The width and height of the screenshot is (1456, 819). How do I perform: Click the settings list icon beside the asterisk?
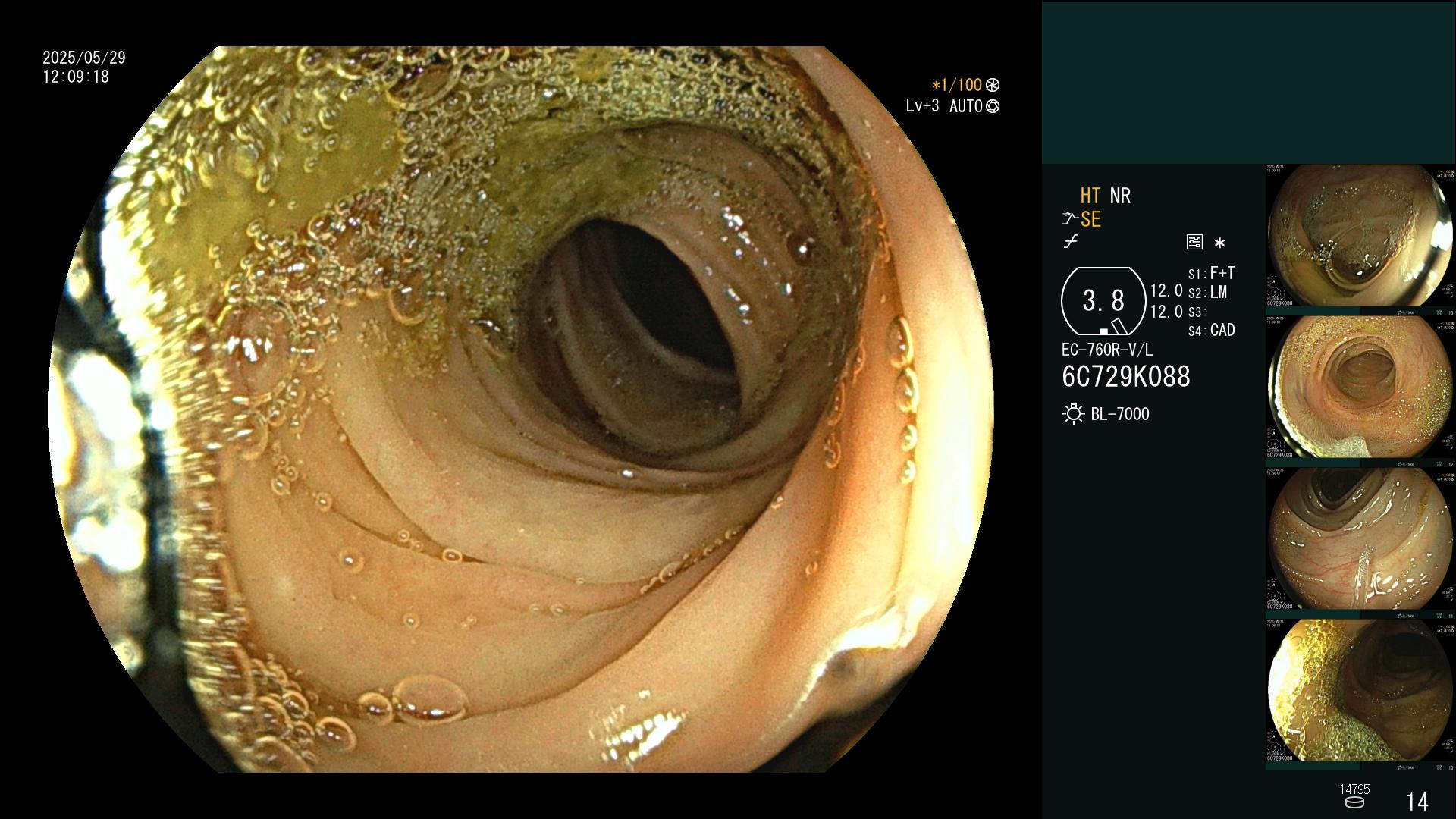tap(1194, 242)
